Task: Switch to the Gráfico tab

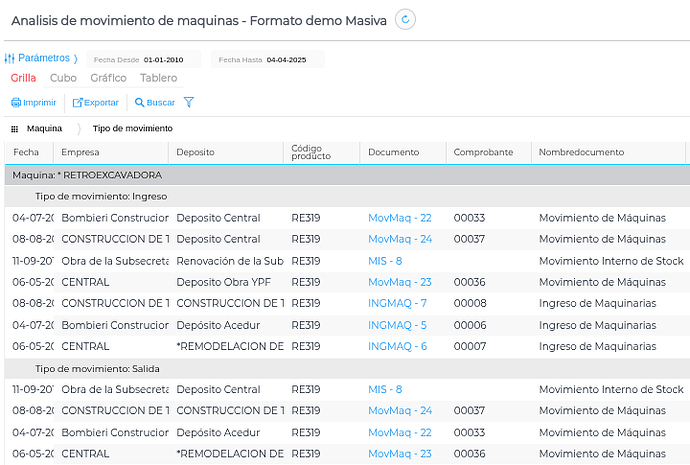Action: (x=108, y=78)
